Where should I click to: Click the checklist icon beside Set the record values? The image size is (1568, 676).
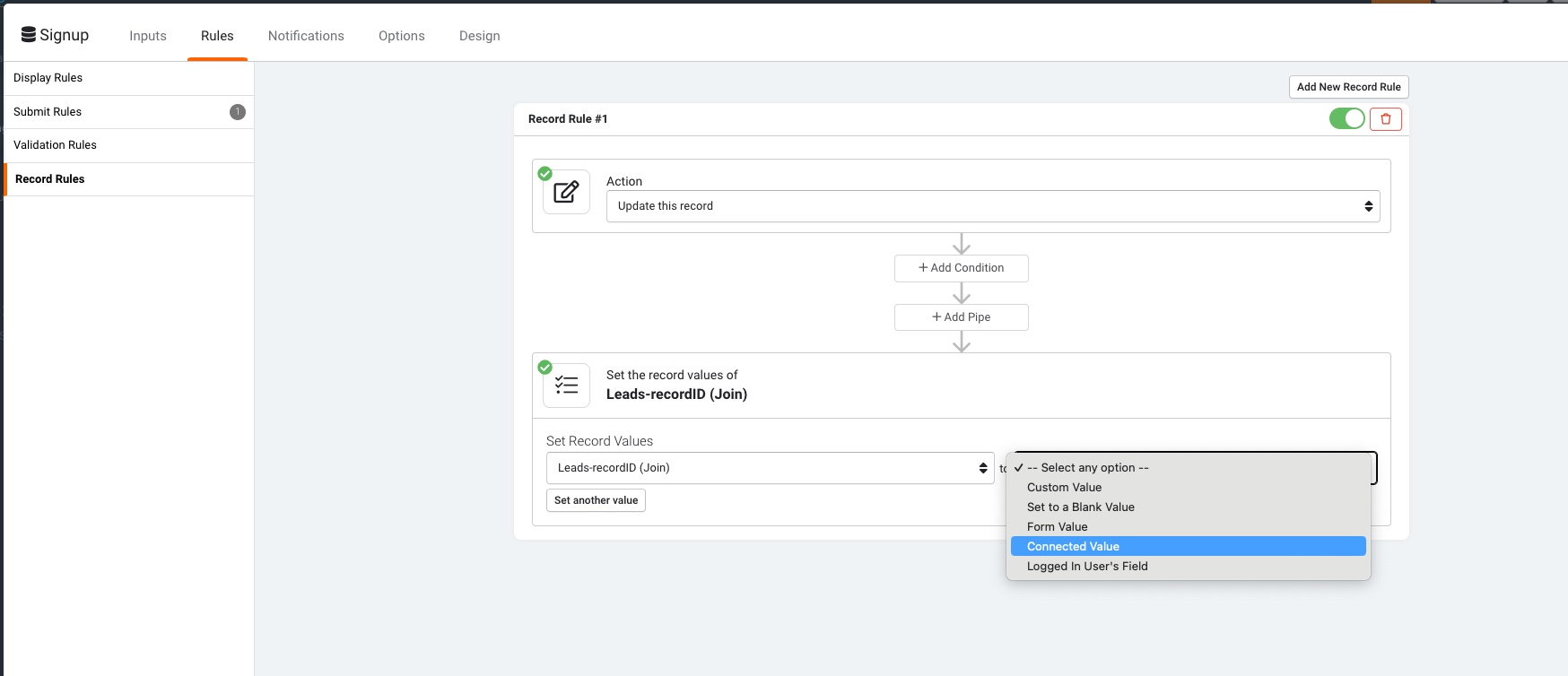point(566,386)
